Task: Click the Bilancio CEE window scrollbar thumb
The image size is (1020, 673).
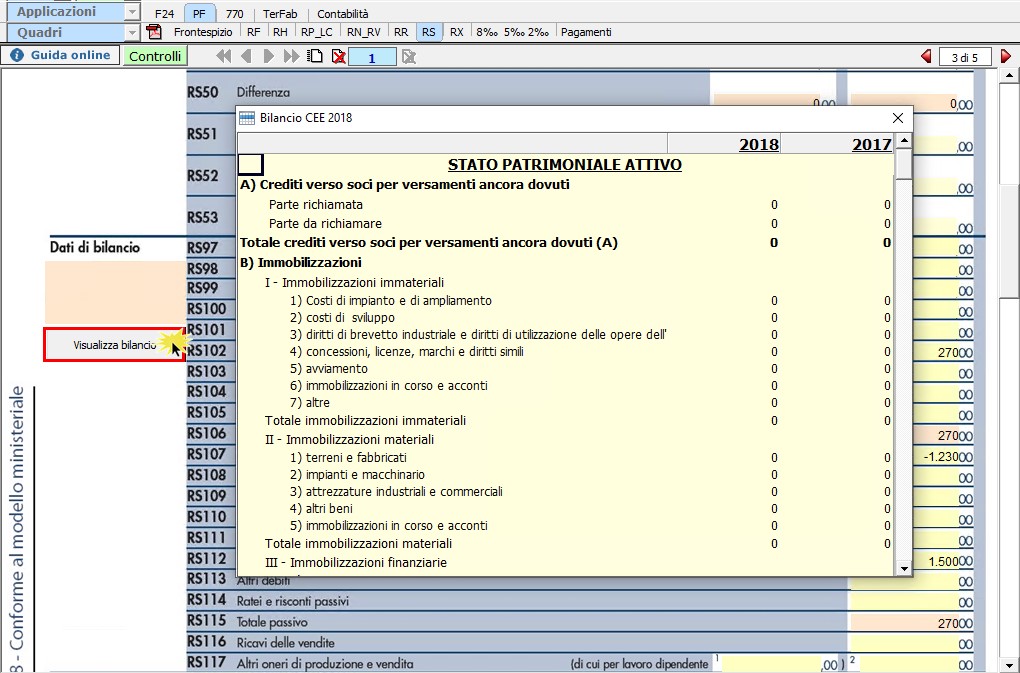Action: 904,163
